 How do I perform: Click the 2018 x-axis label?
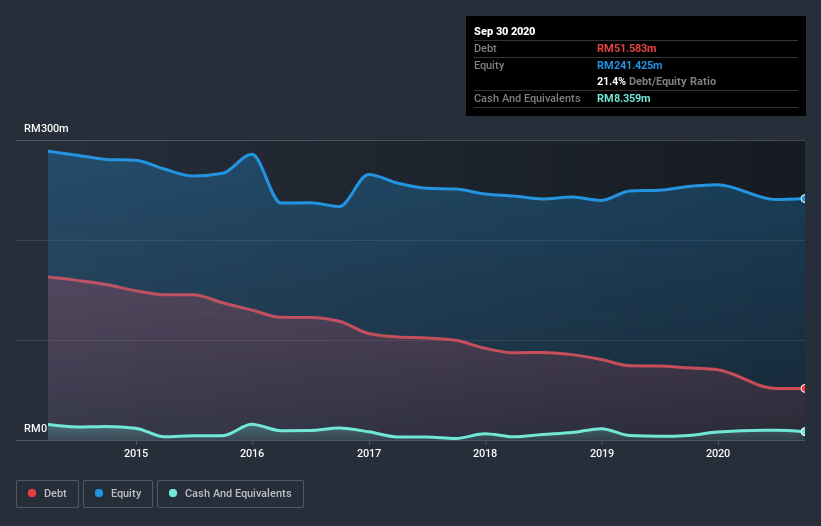click(x=485, y=453)
